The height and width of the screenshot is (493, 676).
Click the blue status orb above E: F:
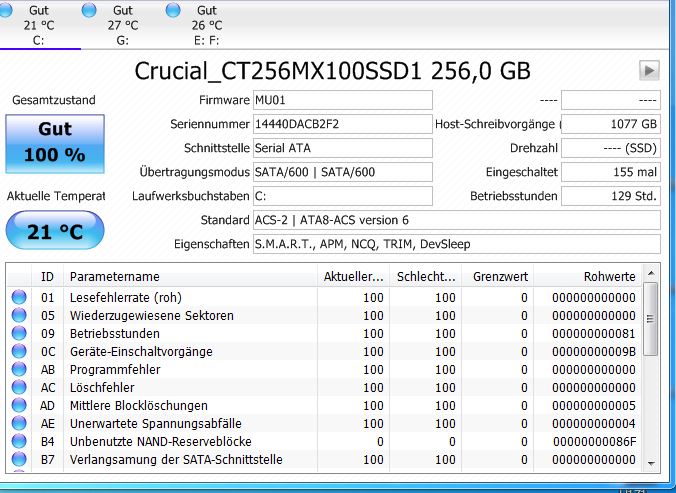click(x=173, y=9)
